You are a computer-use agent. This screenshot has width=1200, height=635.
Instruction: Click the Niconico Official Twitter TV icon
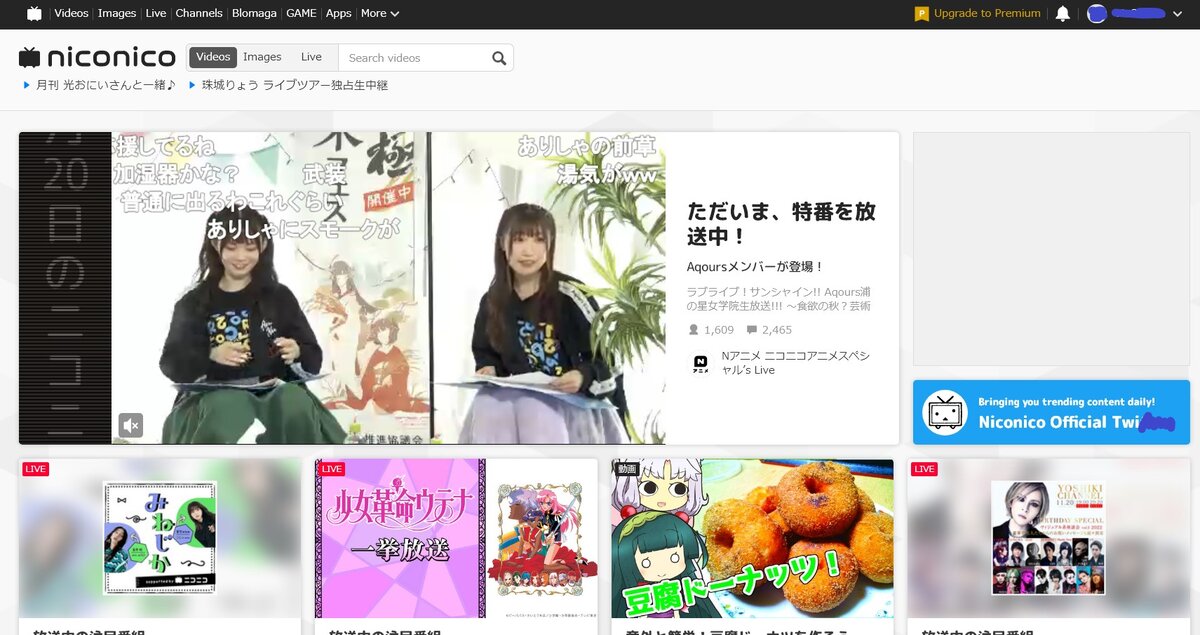click(945, 412)
